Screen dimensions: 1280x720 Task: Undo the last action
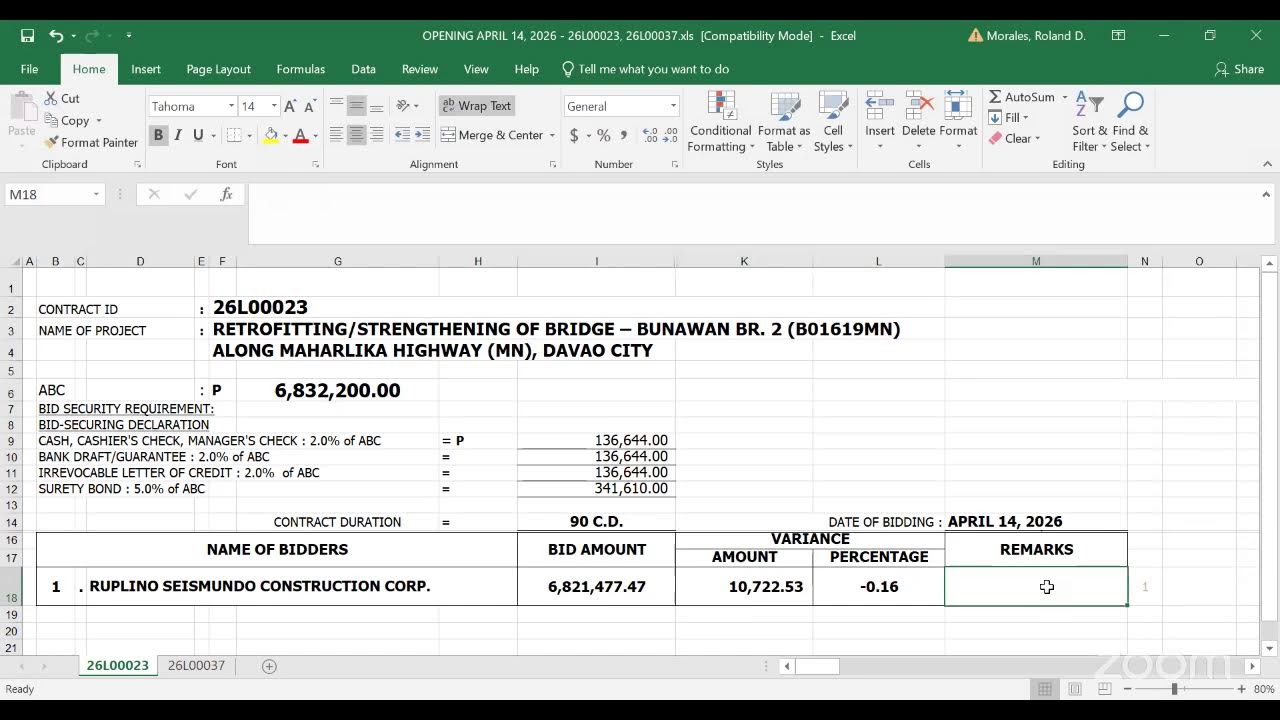pyautogui.click(x=56, y=35)
